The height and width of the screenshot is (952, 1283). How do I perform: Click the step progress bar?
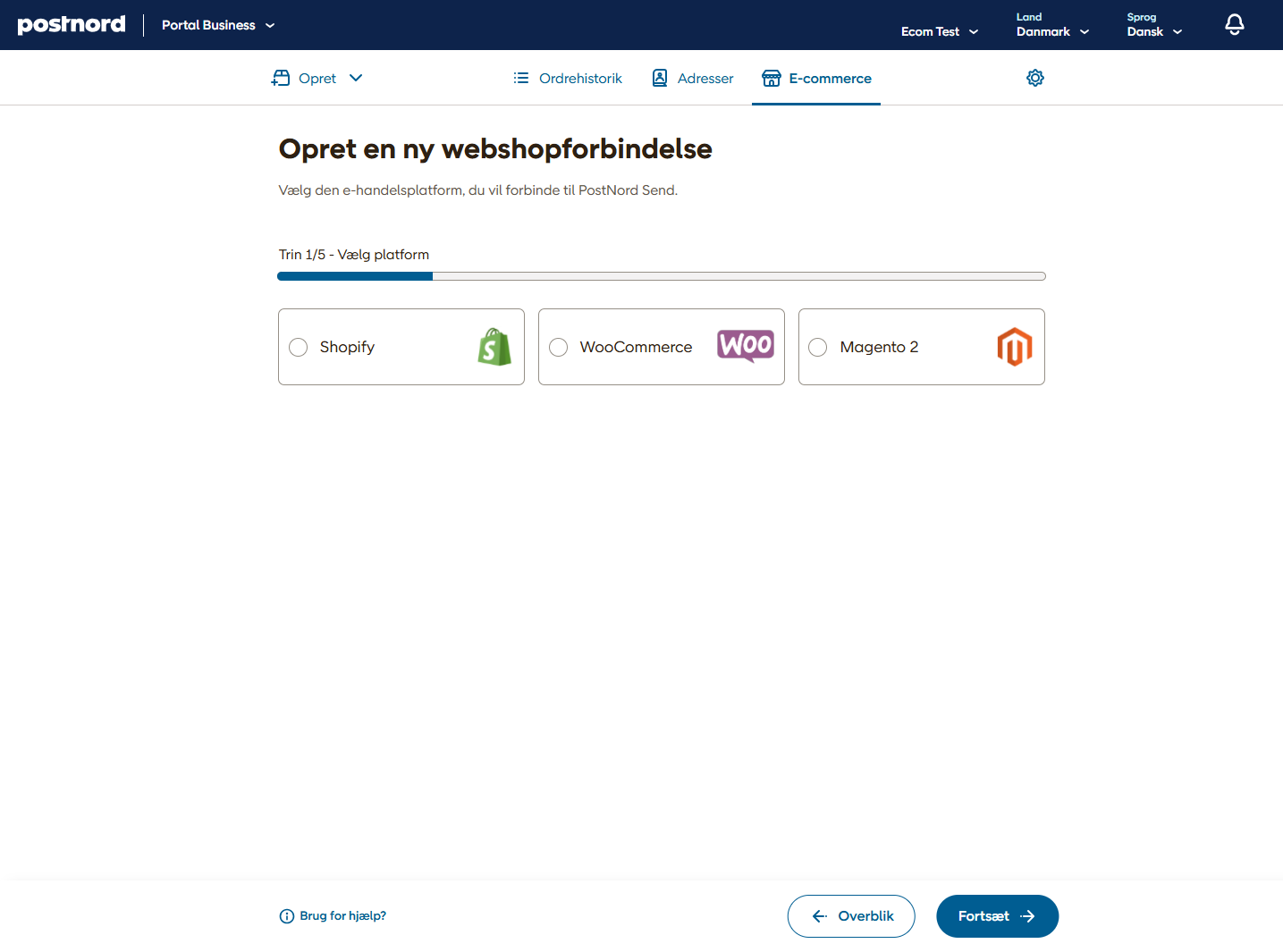click(x=662, y=276)
